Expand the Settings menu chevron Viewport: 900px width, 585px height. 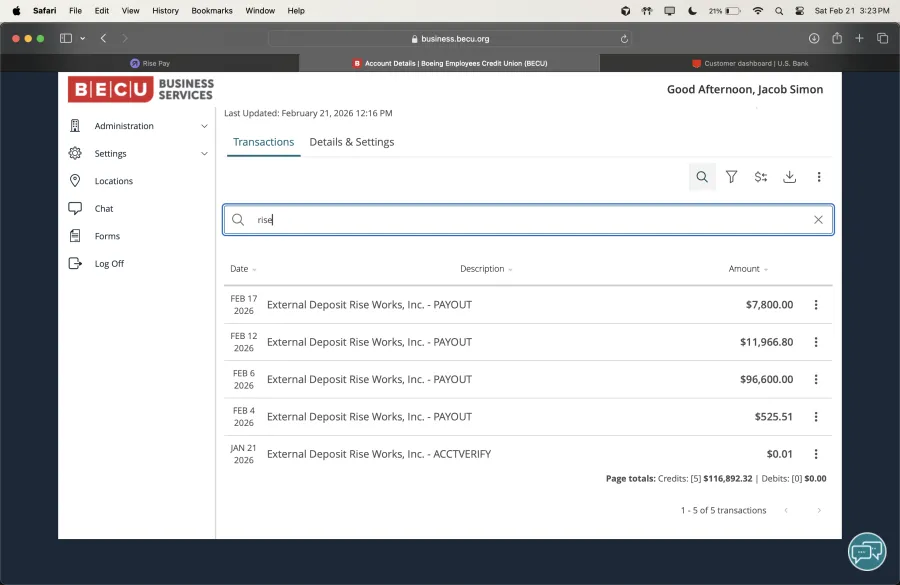[204, 153]
